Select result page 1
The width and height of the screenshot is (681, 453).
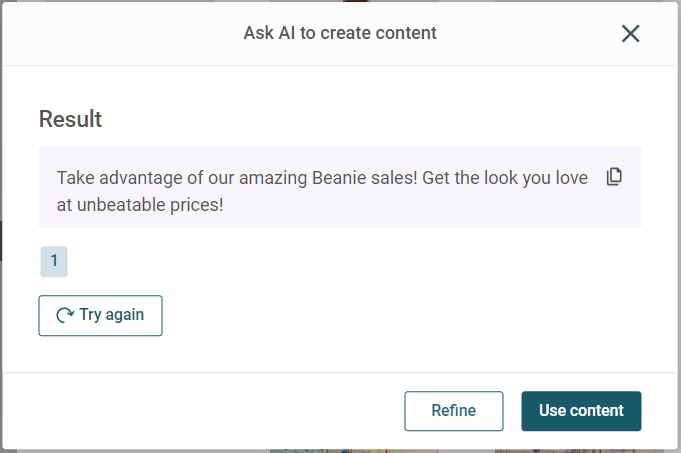[x=54, y=261]
